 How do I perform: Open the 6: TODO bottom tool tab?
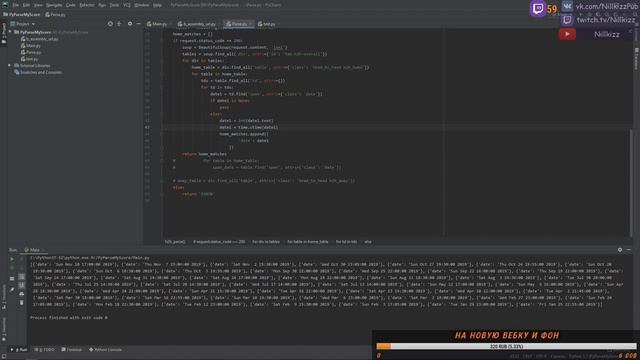[45, 350]
